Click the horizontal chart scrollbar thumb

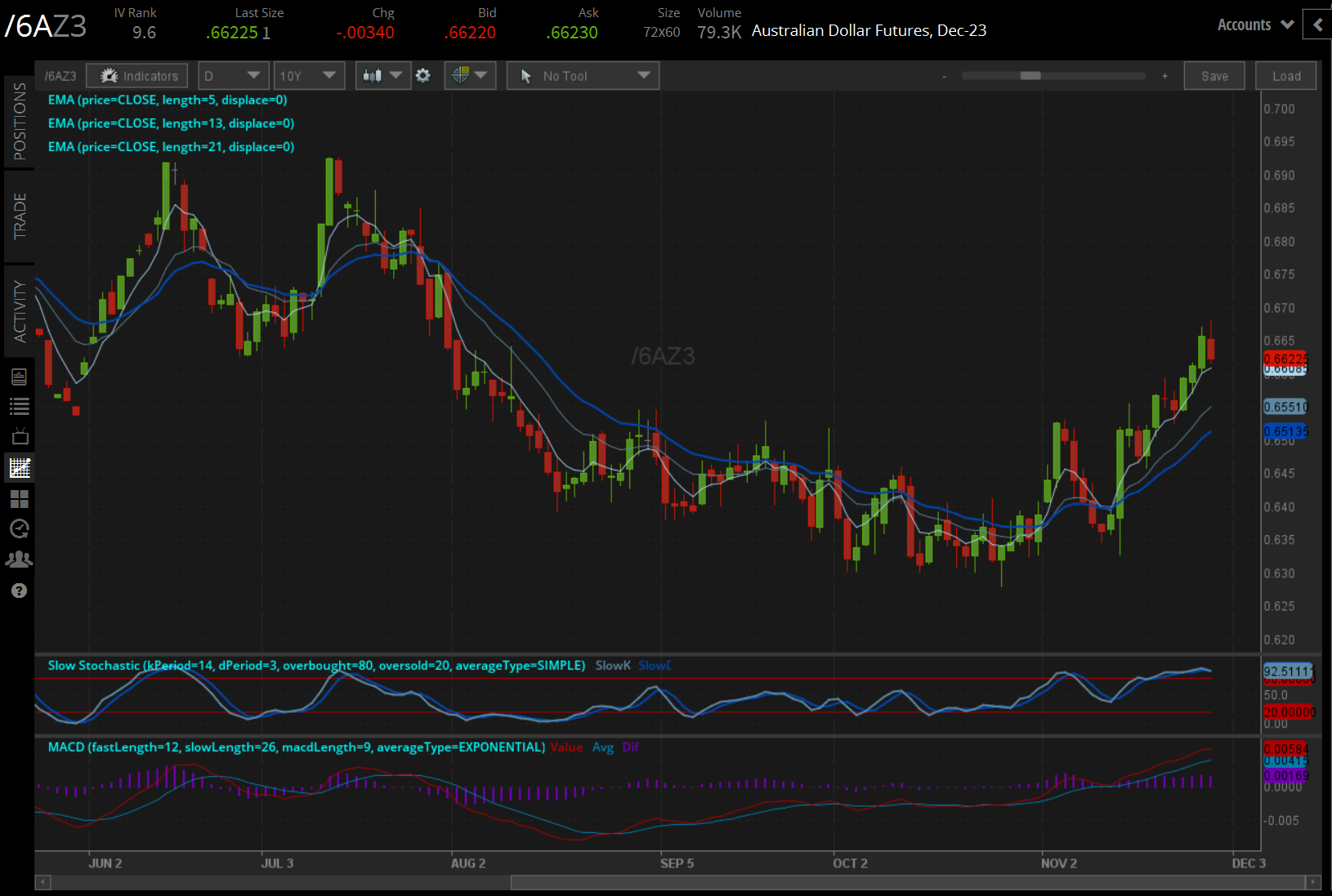click(x=908, y=882)
